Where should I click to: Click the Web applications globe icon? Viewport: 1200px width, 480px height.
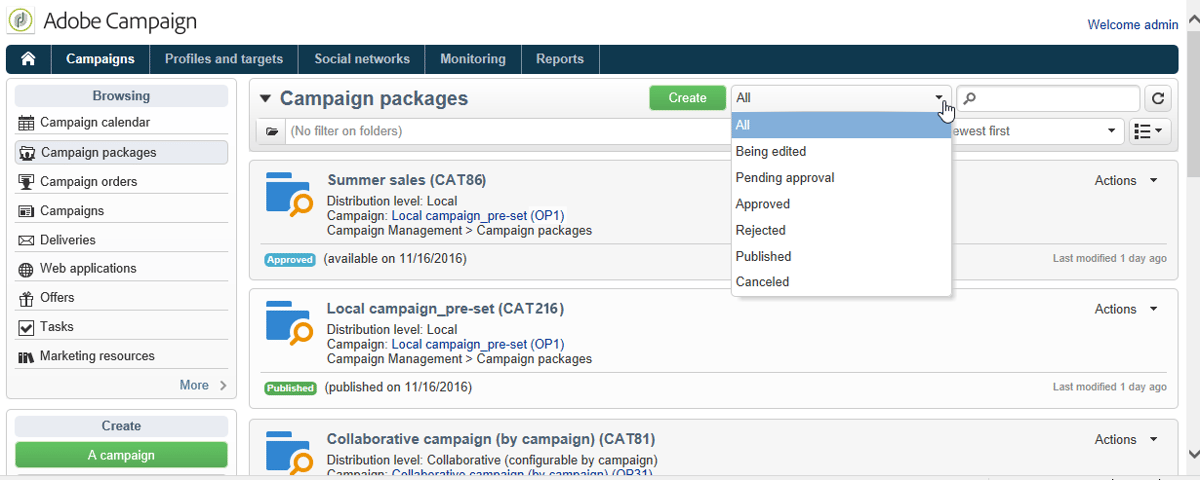pyautogui.click(x=26, y=269)
